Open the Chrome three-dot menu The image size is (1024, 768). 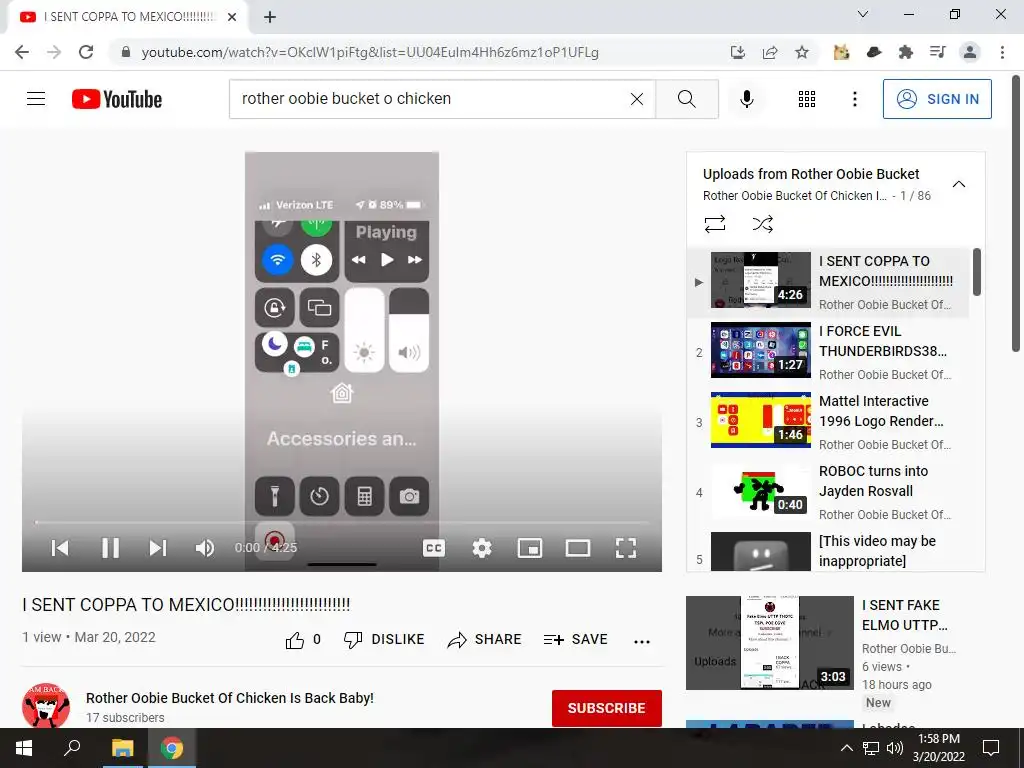[1002, 52]
